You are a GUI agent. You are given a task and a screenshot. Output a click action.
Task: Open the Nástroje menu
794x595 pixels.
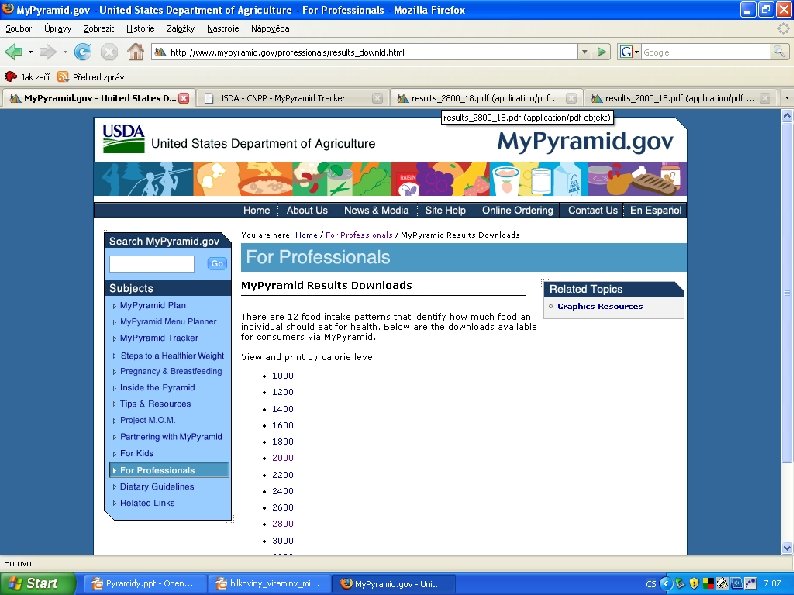[223, 29]
